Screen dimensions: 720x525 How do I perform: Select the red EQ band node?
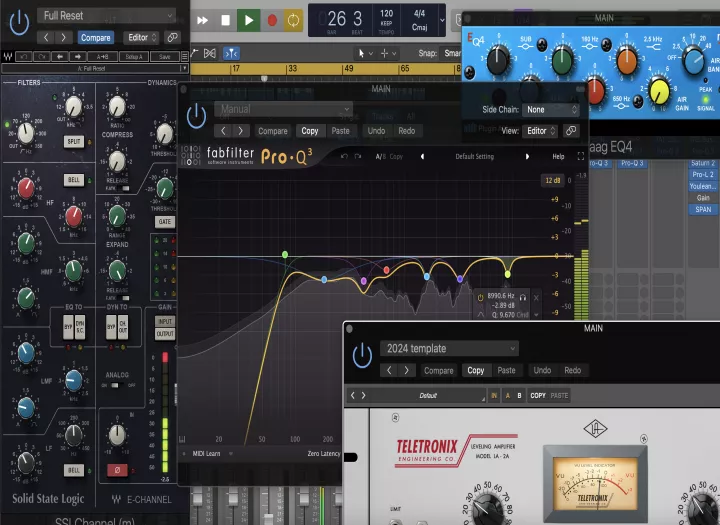click(387, 270)
